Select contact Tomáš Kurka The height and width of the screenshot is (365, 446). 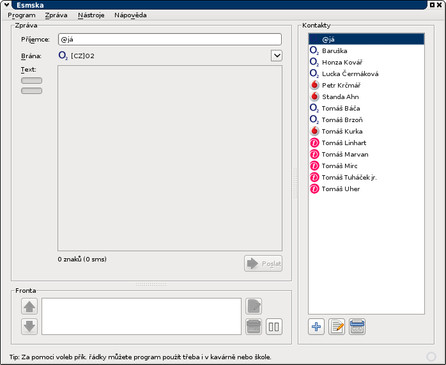(x=366, y=131)
